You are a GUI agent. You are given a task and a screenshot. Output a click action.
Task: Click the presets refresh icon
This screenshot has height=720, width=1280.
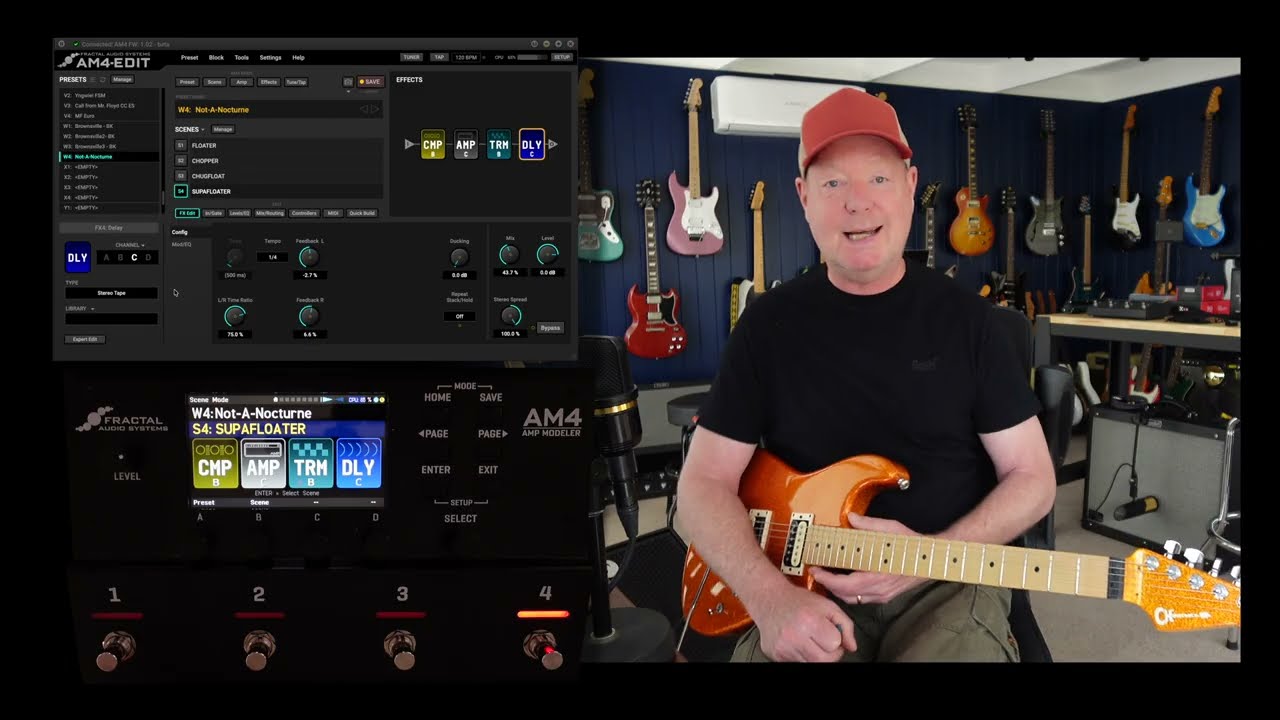(x=102, y=79)
